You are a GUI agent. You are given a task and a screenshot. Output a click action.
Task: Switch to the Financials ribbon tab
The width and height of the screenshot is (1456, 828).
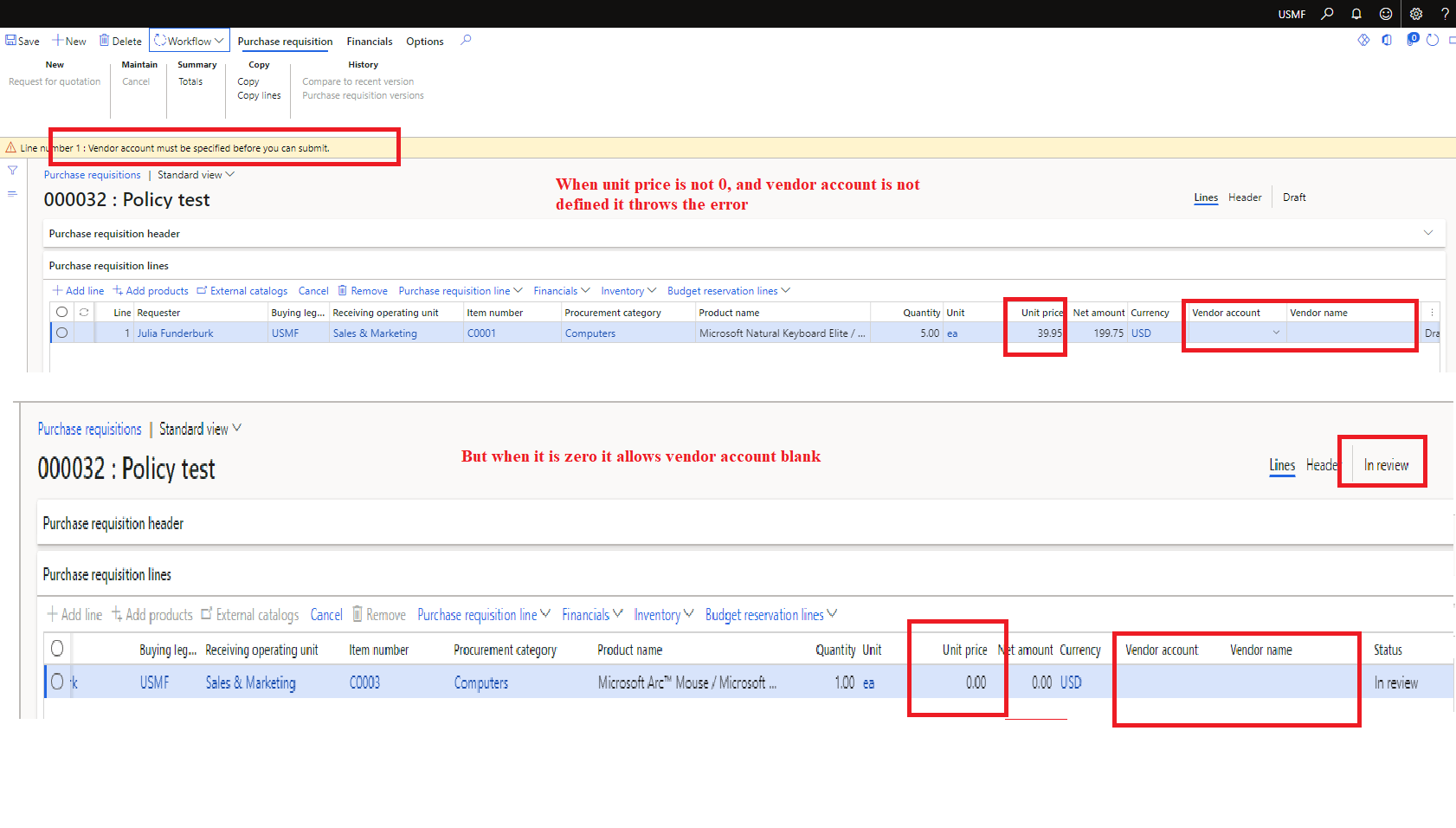point(370,41)
